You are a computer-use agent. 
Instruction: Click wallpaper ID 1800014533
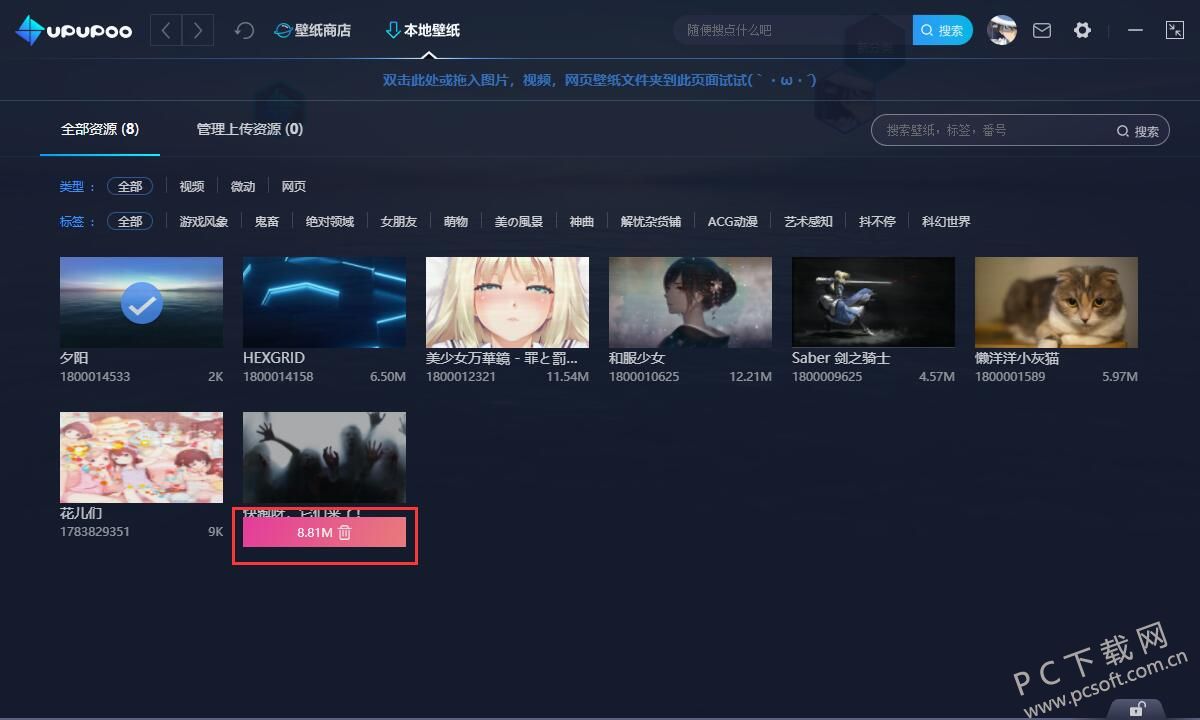95,377
